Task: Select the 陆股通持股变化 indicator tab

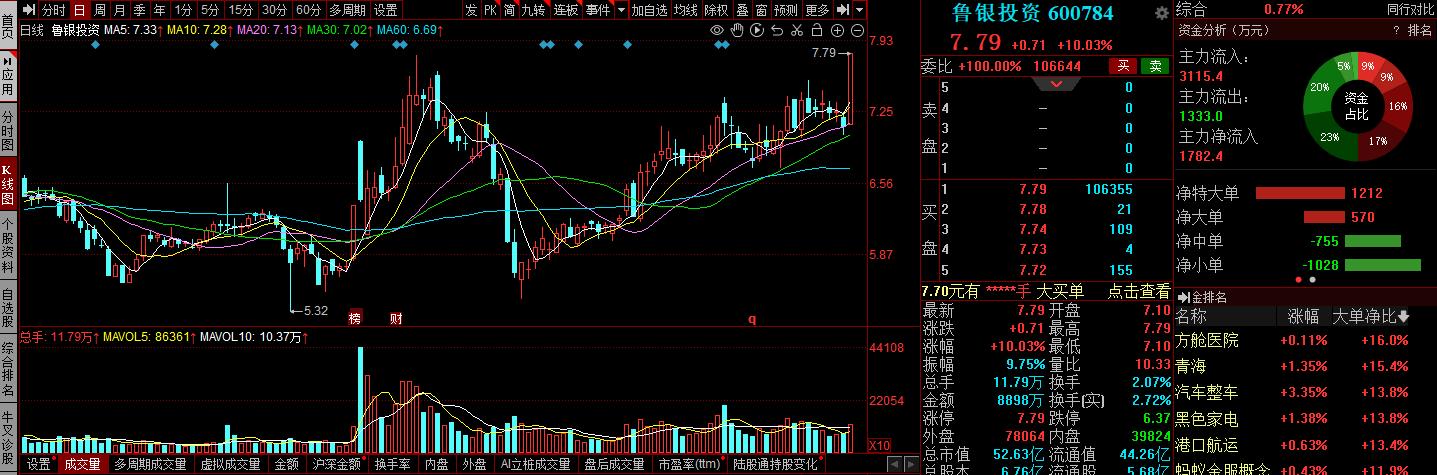Action: click(x=775, y=464)
